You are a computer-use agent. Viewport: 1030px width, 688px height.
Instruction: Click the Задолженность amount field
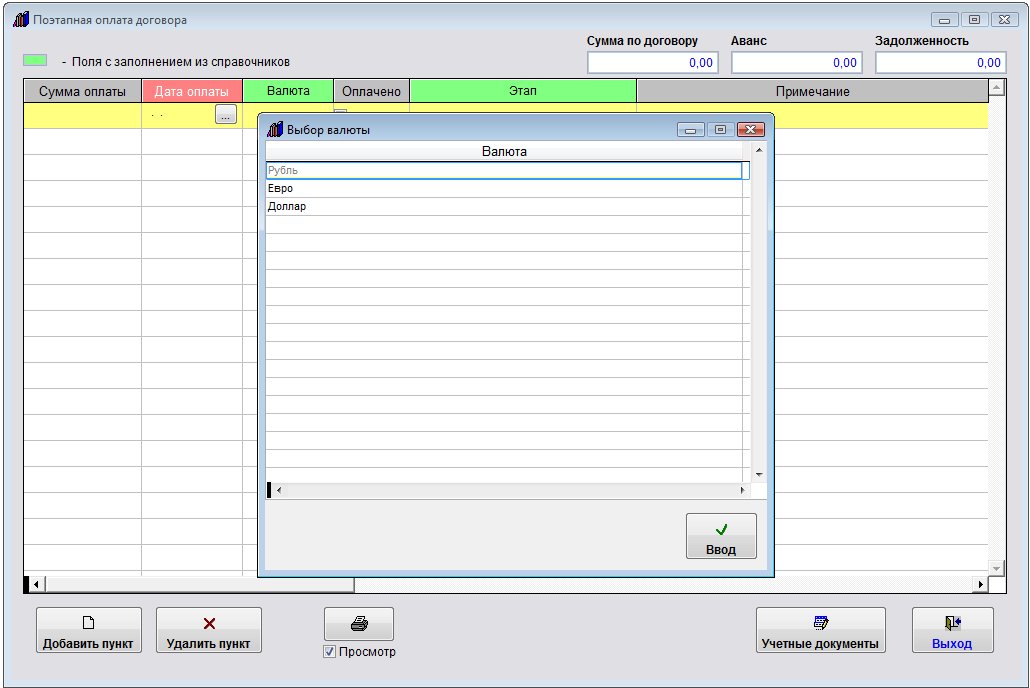point(941,63)
